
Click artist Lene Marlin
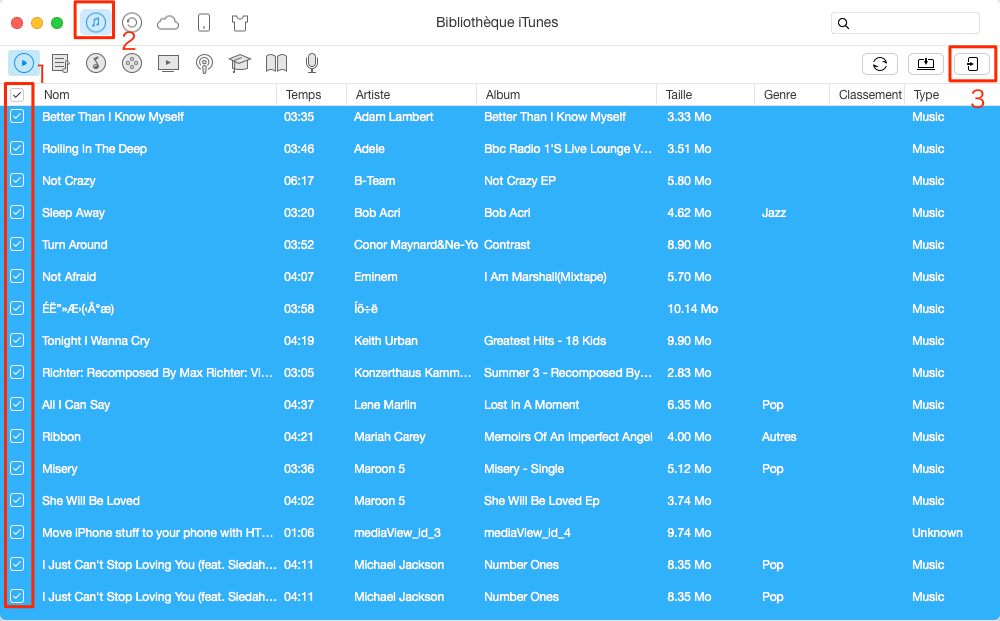385,405
